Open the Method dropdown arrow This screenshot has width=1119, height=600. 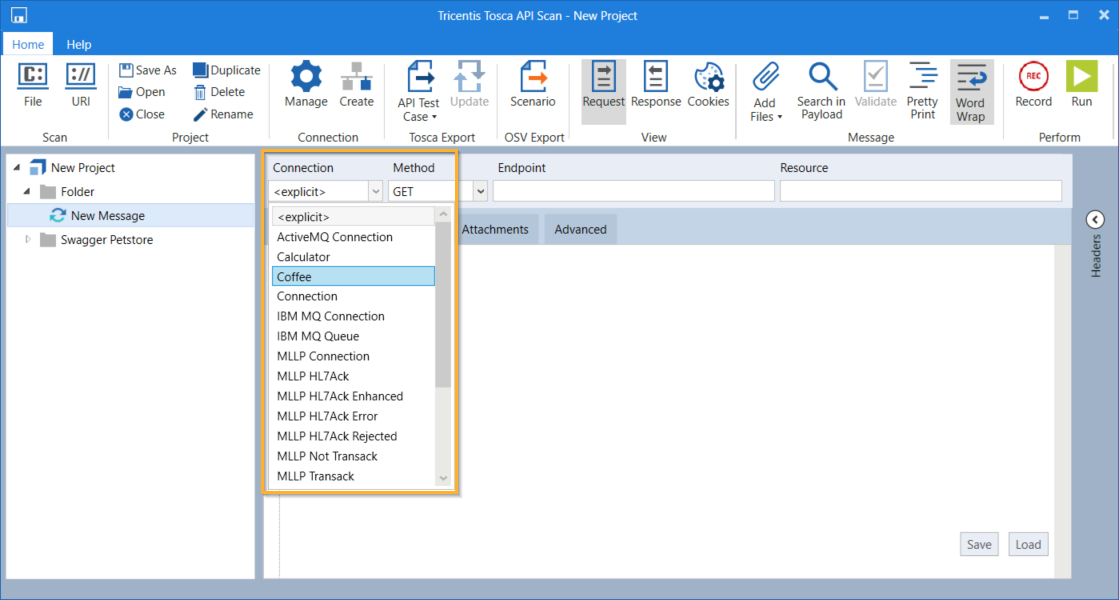[480, 191]
